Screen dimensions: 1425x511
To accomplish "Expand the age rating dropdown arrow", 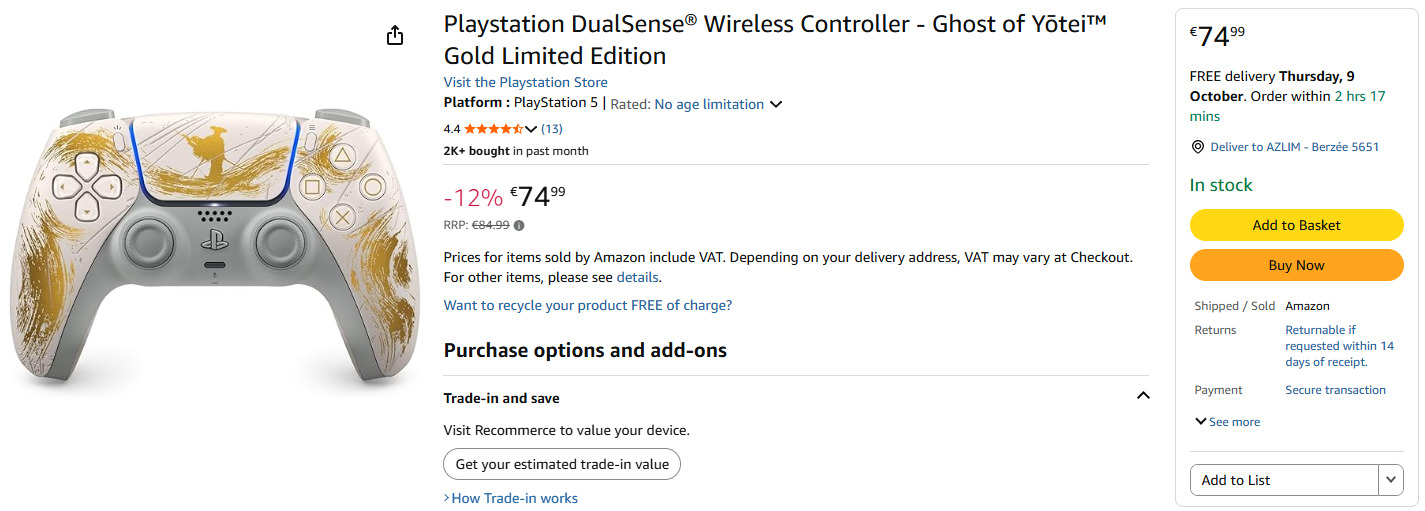I will pos(776,104).
